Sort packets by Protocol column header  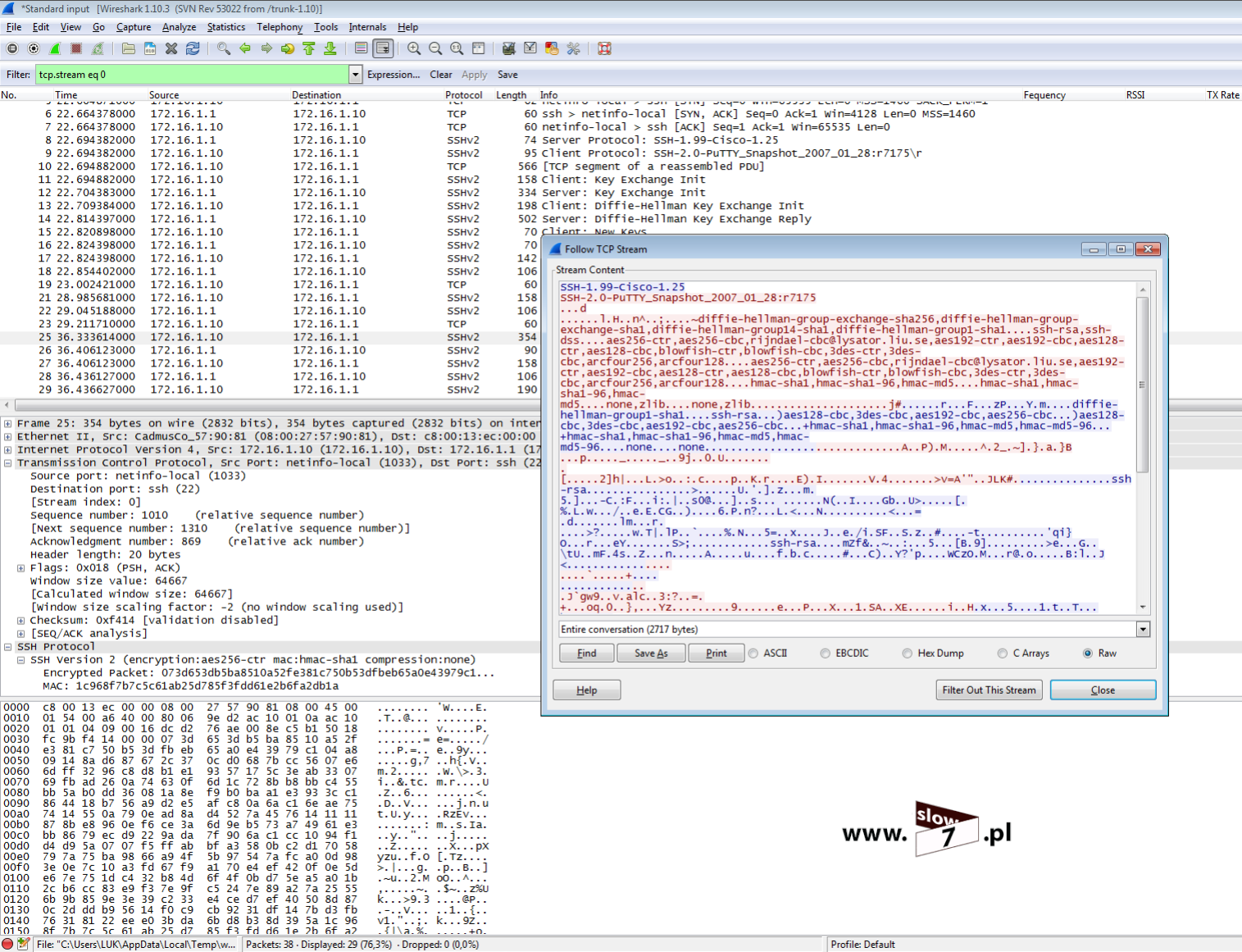coord(464,95)
